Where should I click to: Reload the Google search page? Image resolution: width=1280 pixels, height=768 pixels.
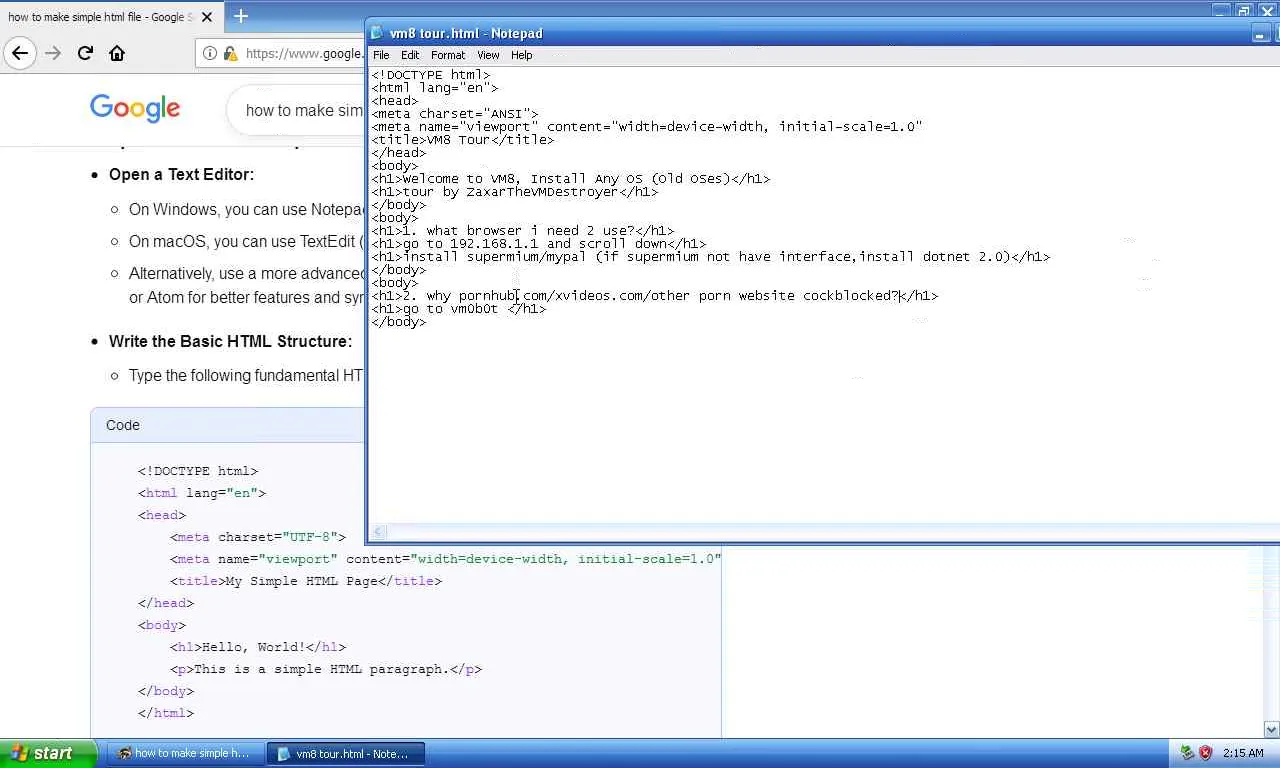85,53
